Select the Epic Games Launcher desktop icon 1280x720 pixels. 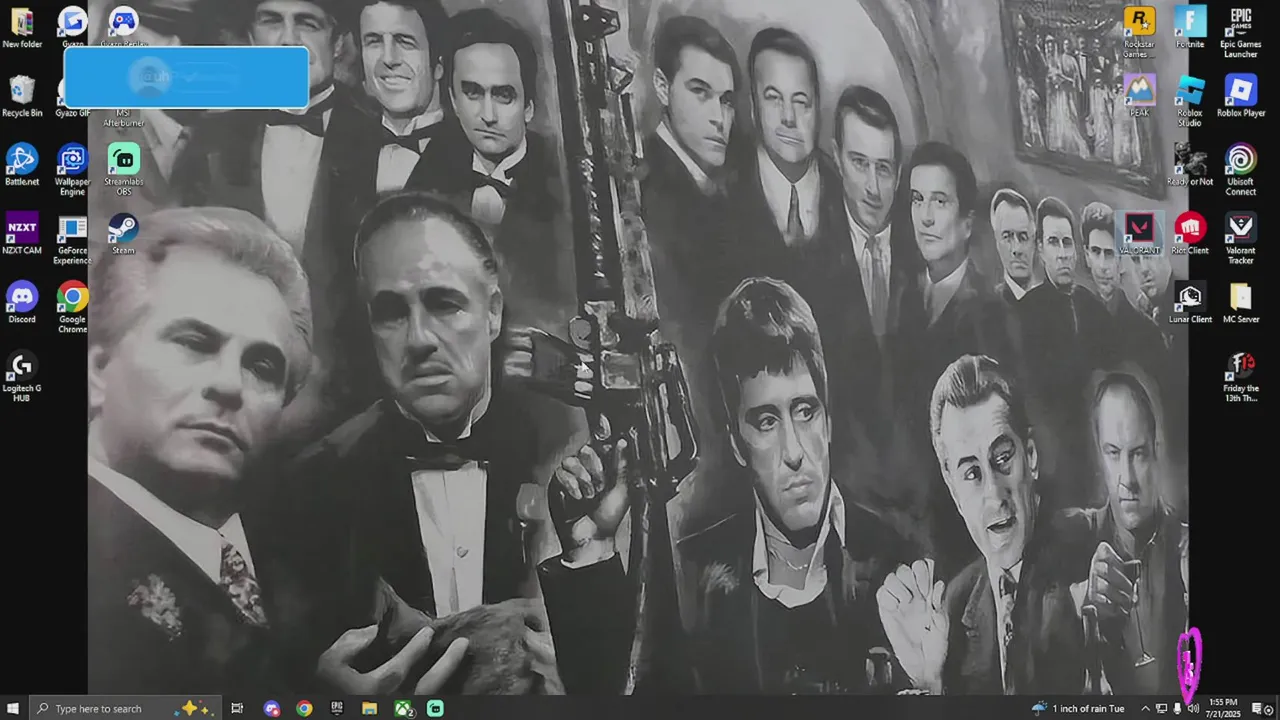pos(1241,33)
